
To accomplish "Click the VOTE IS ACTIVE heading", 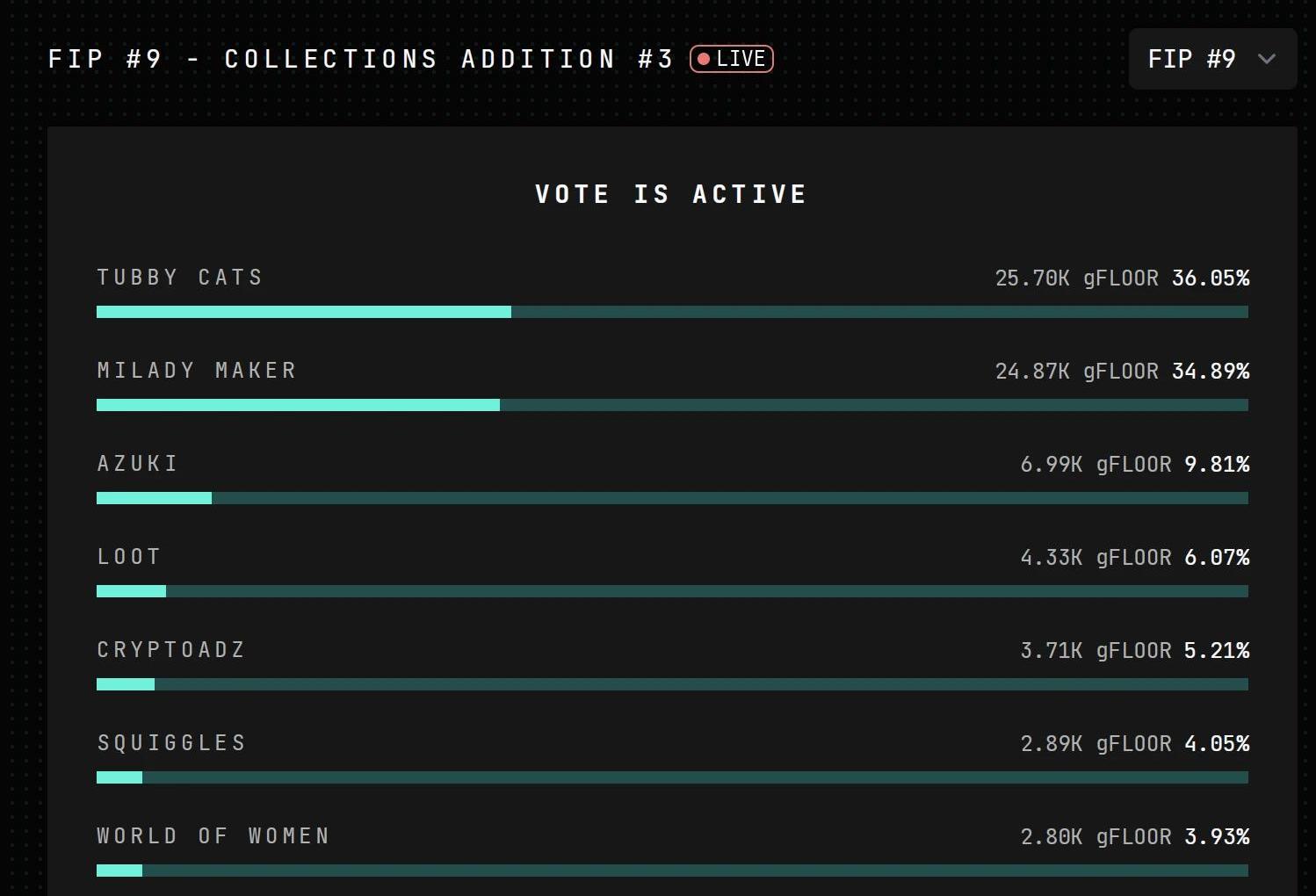I will 671,194.
